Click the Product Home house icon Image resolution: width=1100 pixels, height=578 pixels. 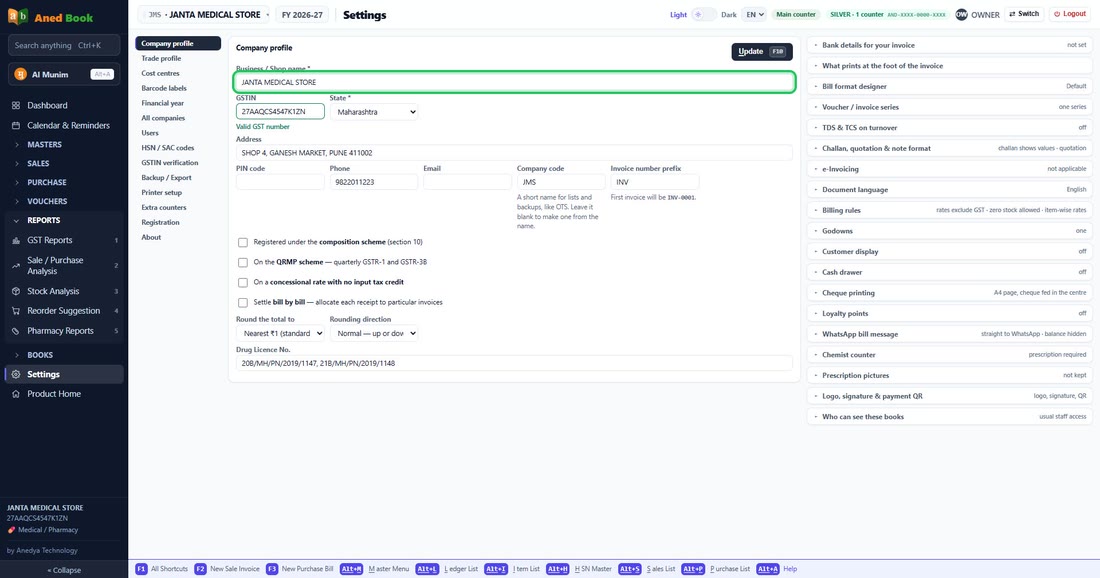(x=16, y=394)
